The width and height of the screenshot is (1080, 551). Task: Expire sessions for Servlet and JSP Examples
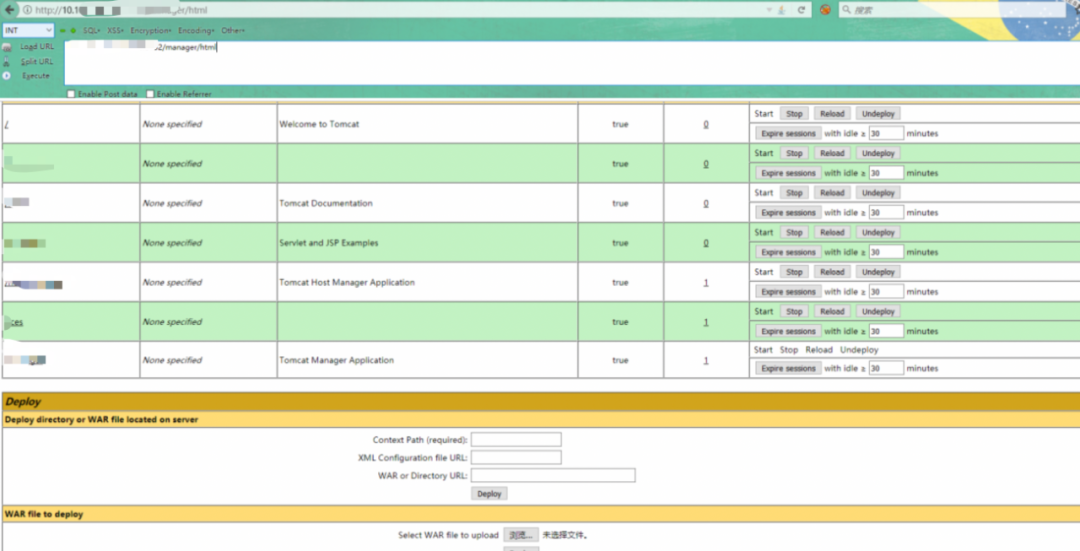pyautogui.click(x=788, y=252)
